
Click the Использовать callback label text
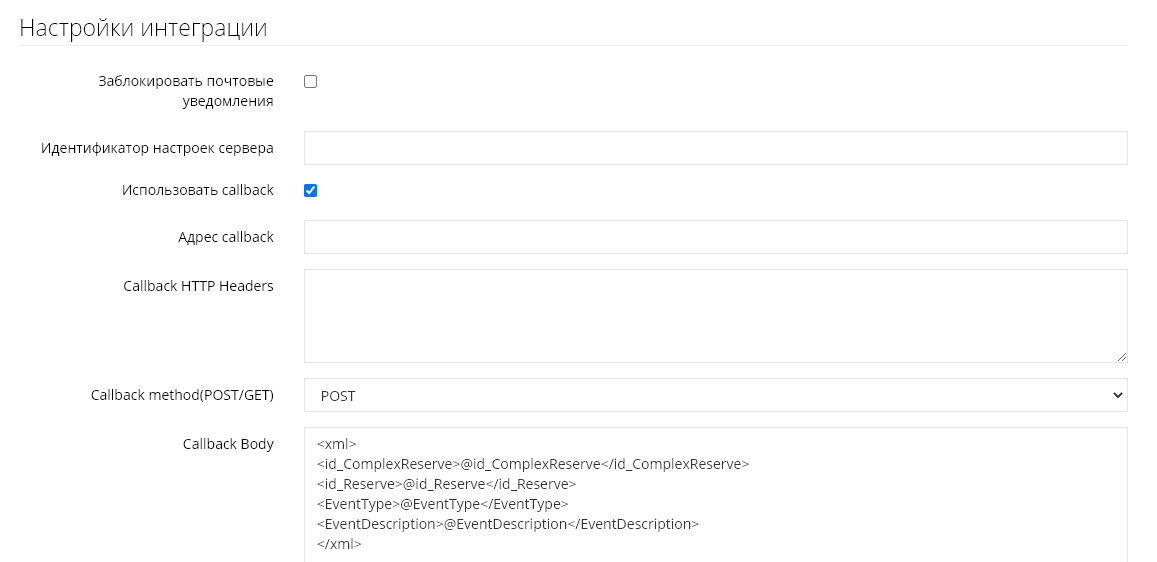coord(198,190)
